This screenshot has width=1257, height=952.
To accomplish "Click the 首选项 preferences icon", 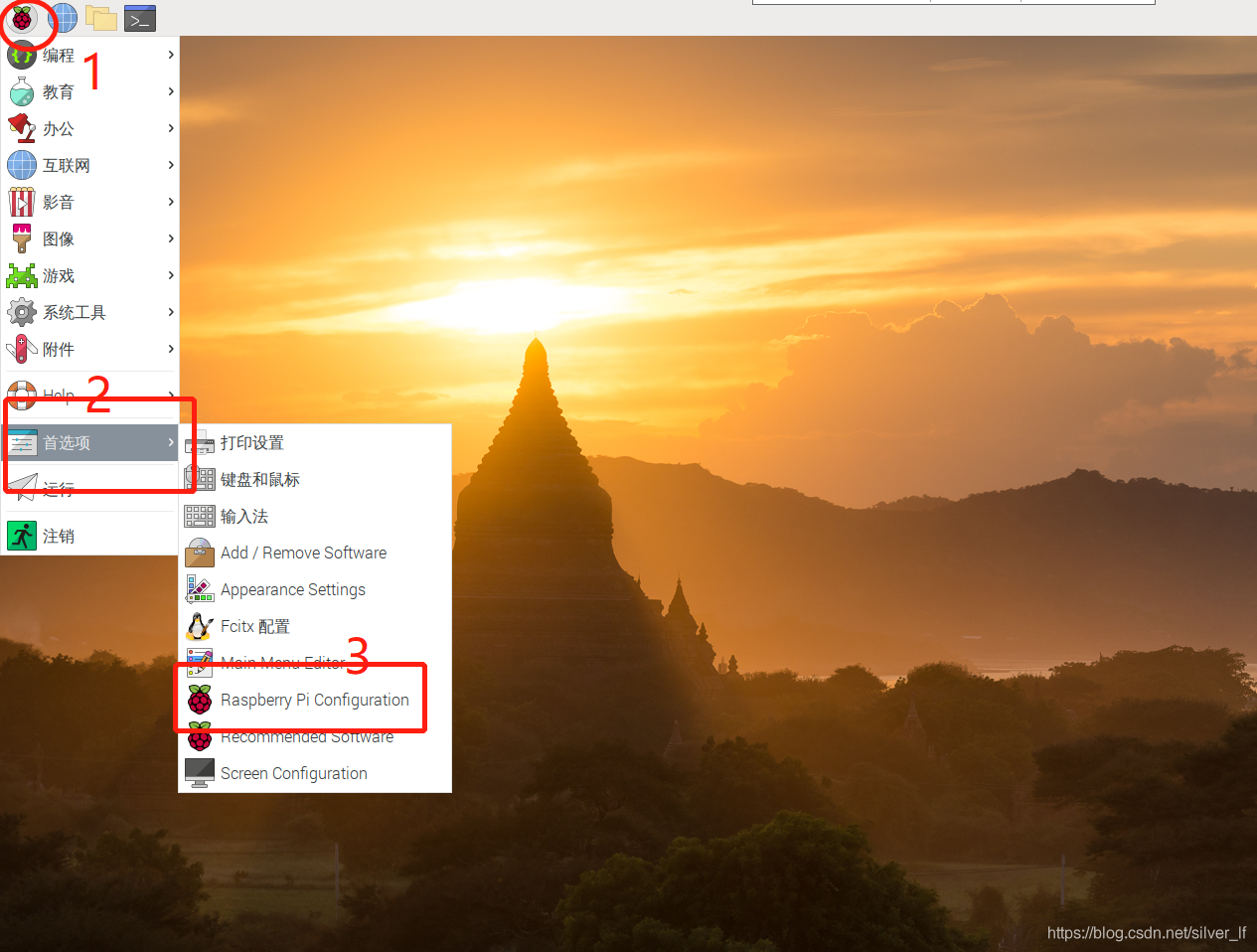I will tap(22, 442).
